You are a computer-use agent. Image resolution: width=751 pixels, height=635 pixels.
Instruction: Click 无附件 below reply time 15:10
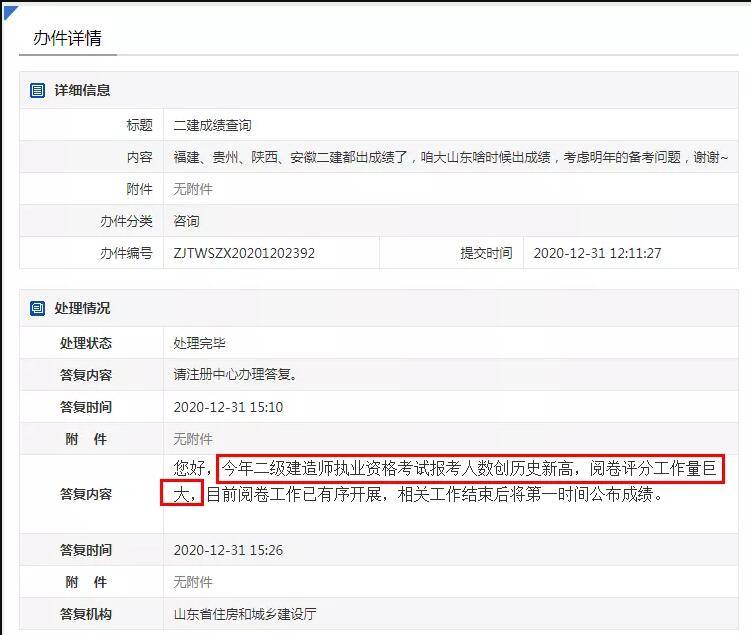(x=193, y=439)
